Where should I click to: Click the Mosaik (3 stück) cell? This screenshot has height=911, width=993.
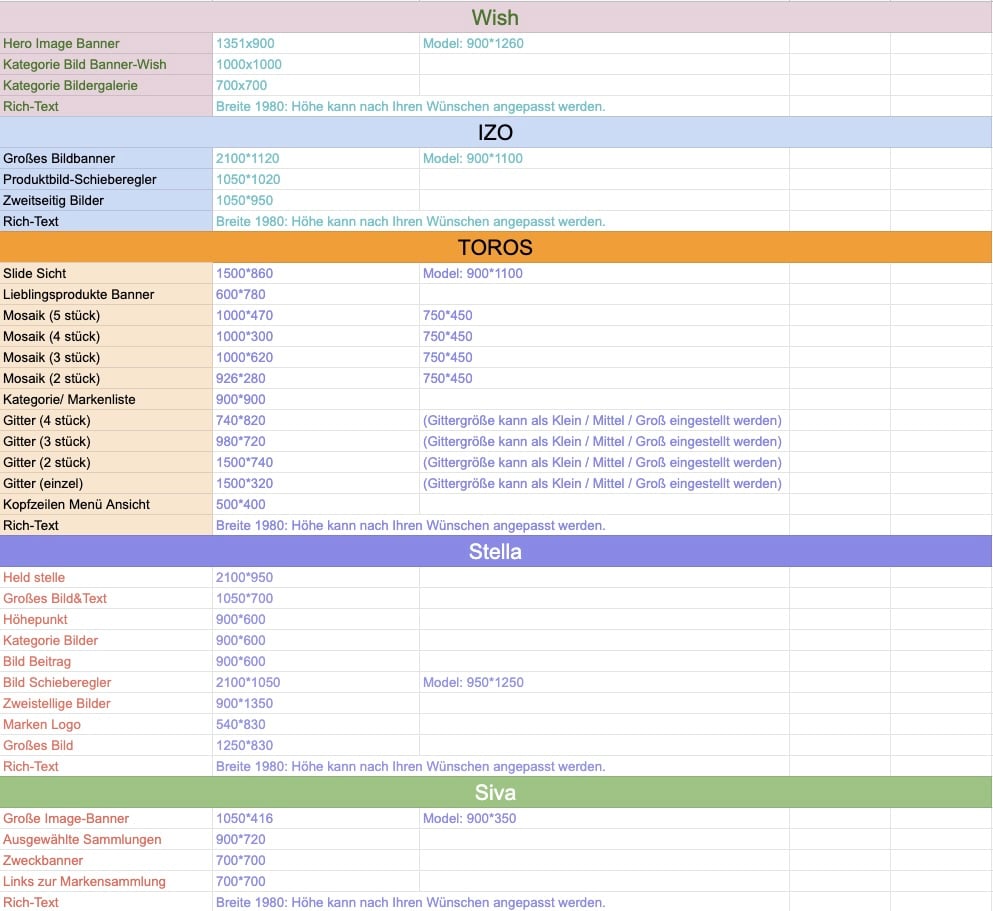(106, 356)
